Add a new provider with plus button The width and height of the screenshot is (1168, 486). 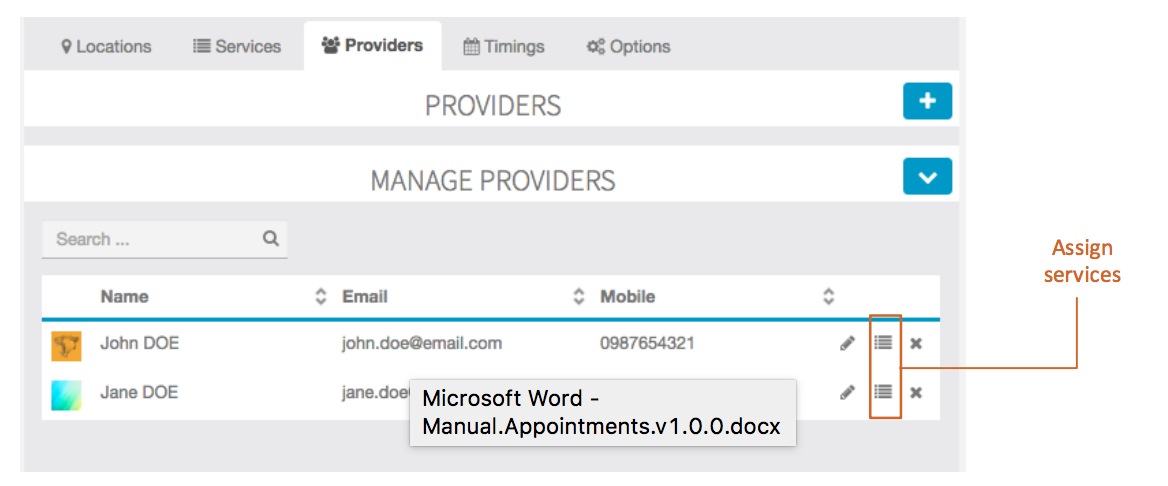[927, 102]
